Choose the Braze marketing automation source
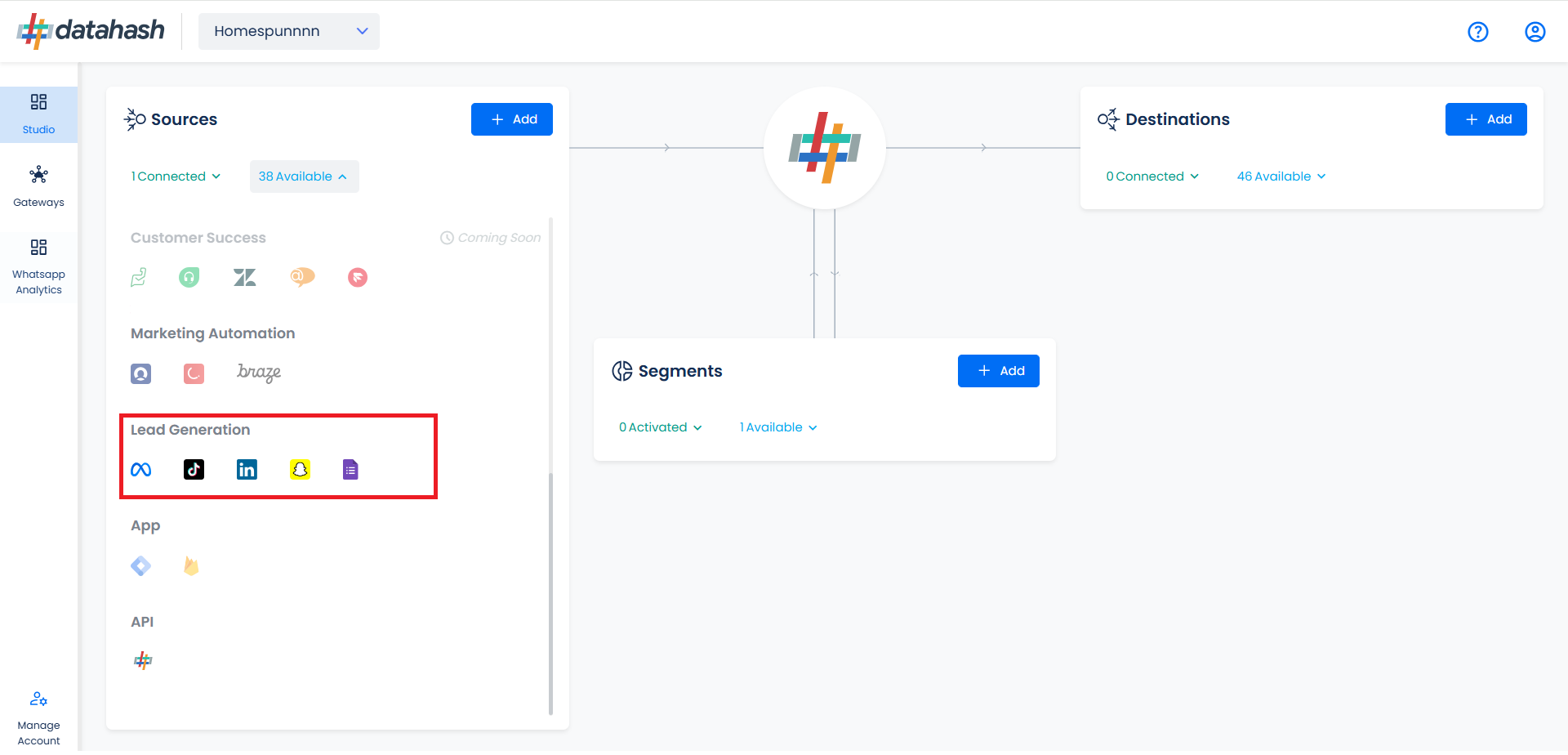Viewport: 1568px width, 755px height. pyautogui.click(x=259, y=373)
